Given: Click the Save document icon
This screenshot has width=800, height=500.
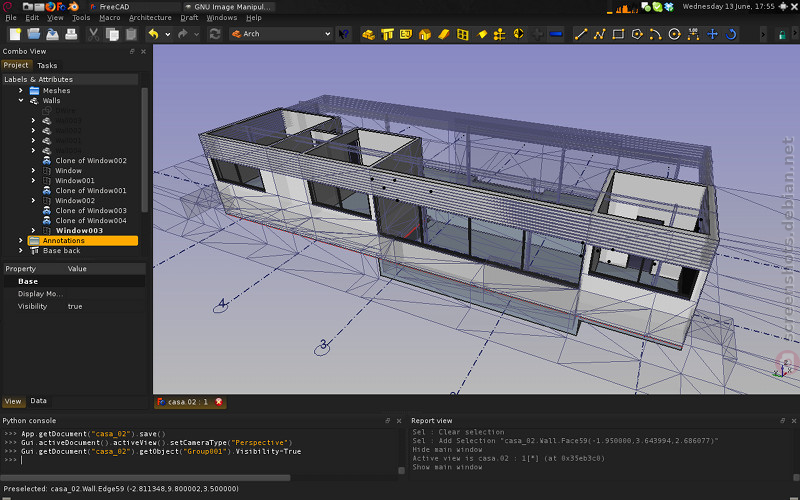Looking at the screenshot, I should coord(52,34).
